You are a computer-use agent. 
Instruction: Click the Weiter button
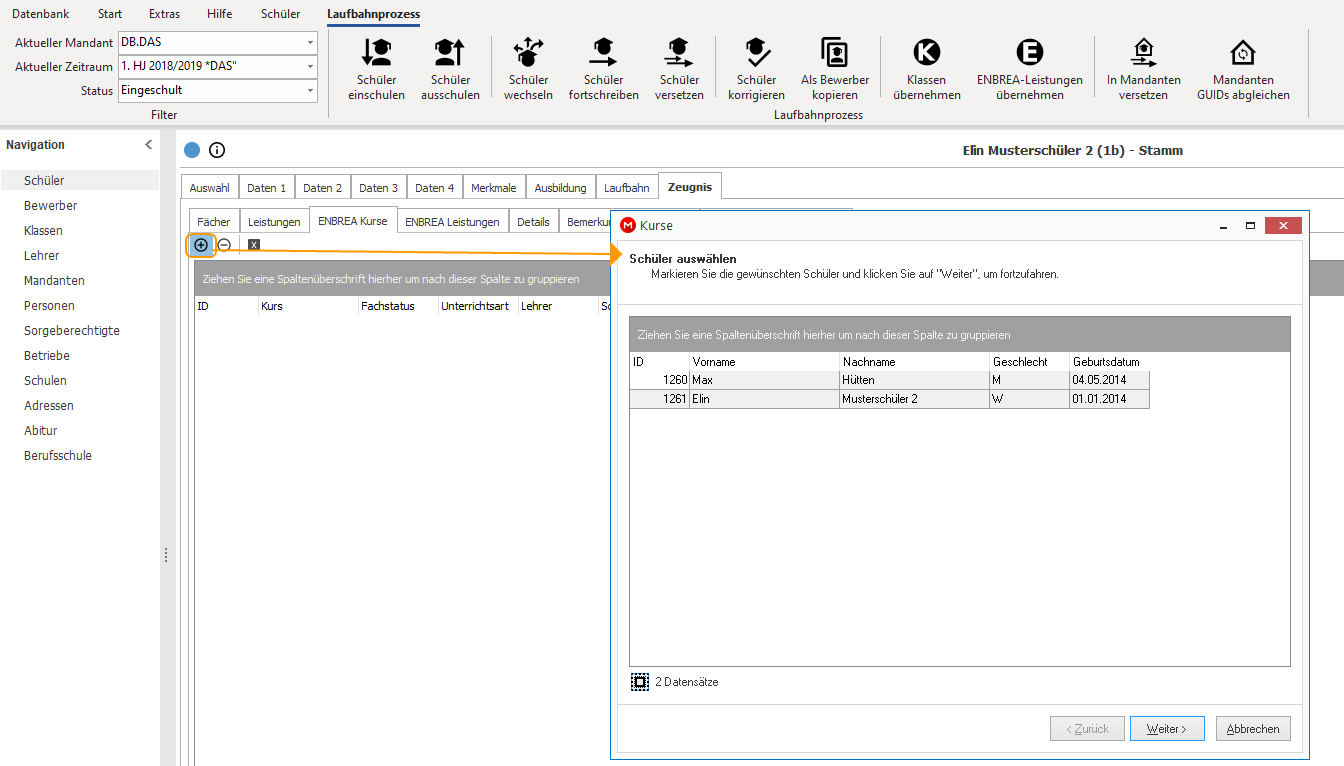click(1167, 729)
